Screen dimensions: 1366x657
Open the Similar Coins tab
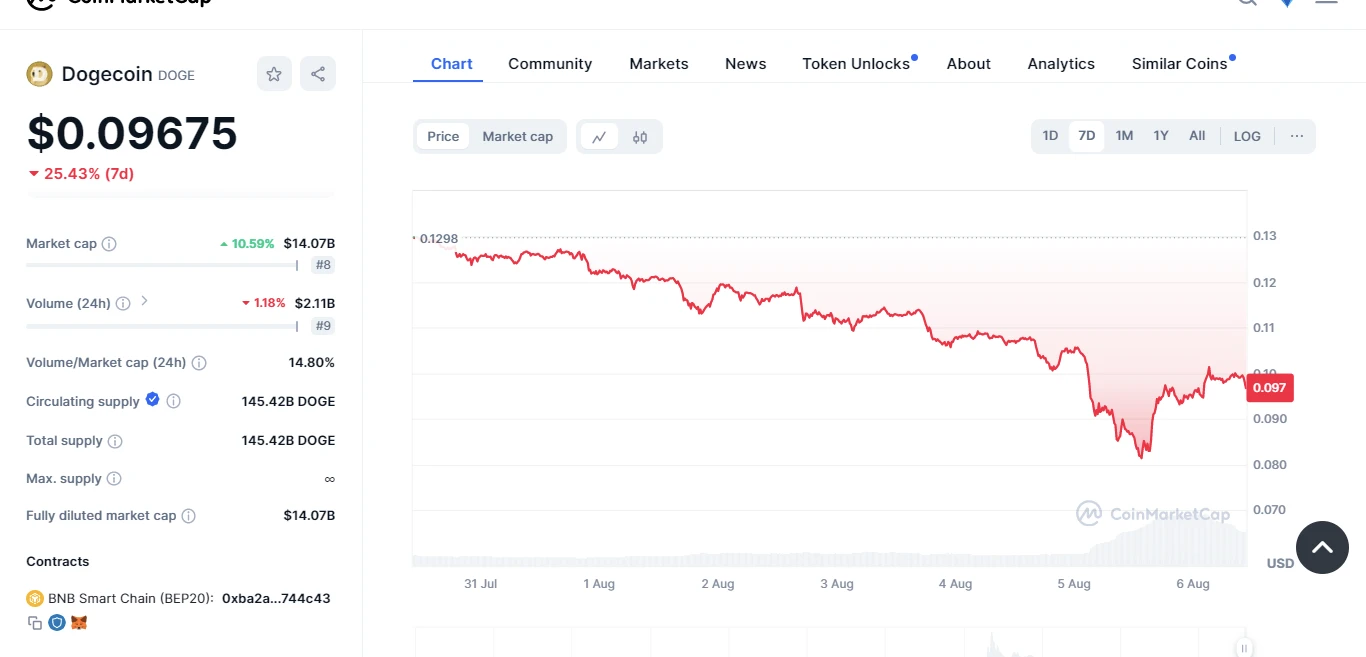click(1179, 64)
